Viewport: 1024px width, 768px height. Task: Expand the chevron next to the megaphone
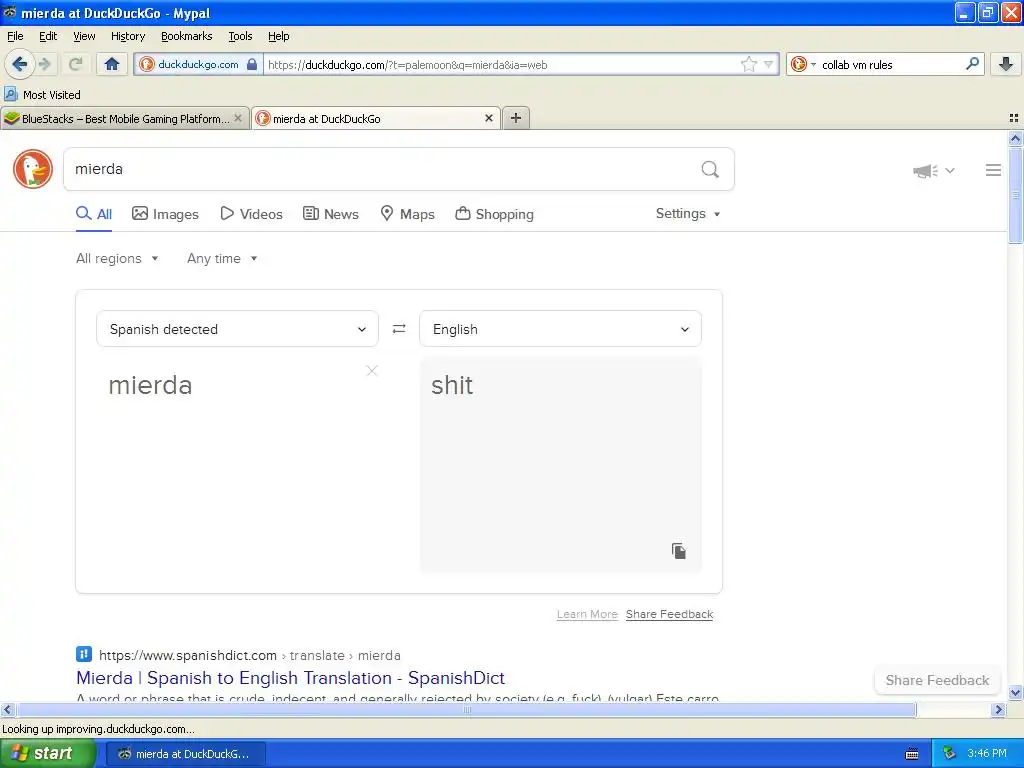[950, 170]
